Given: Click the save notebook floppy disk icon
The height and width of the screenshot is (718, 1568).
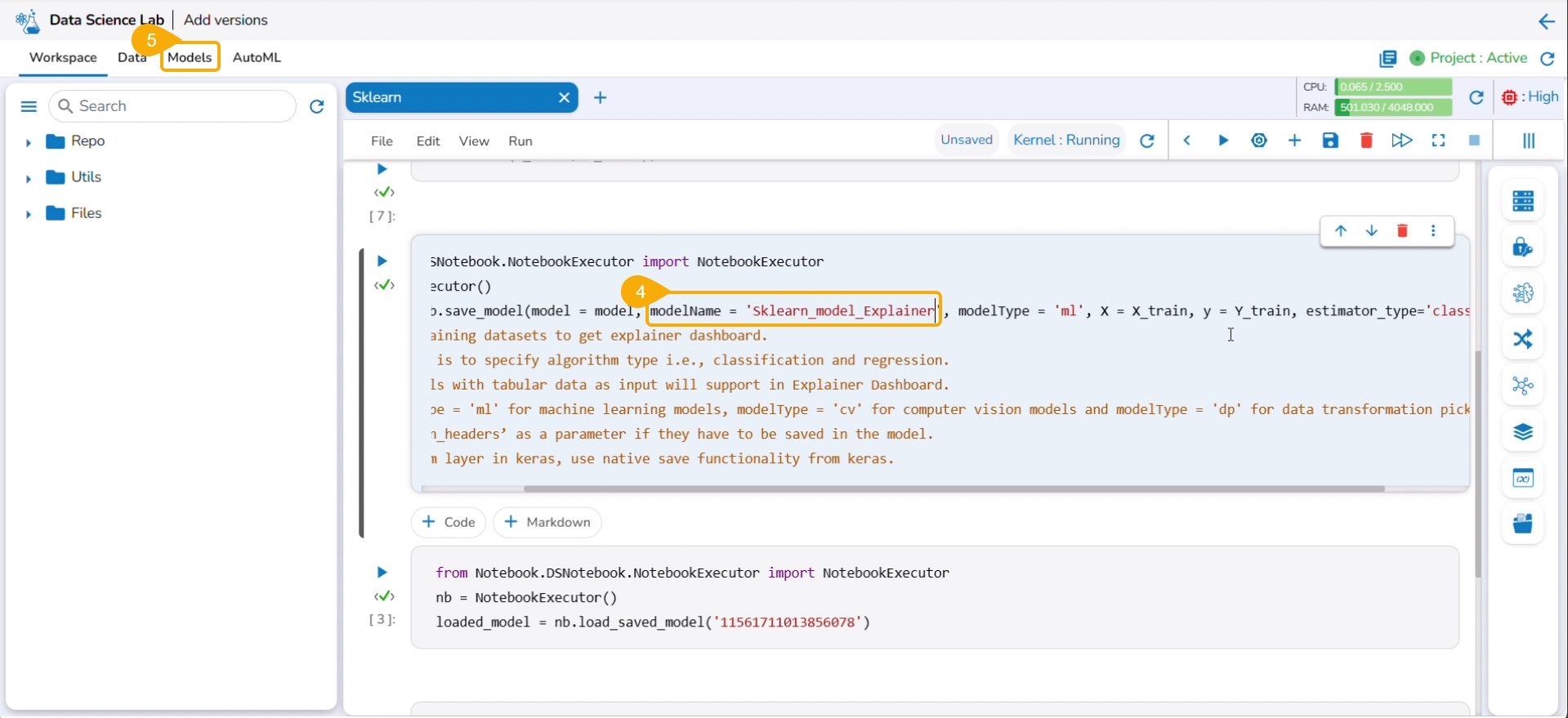Looking at the screenshot, I should 1330,140.
